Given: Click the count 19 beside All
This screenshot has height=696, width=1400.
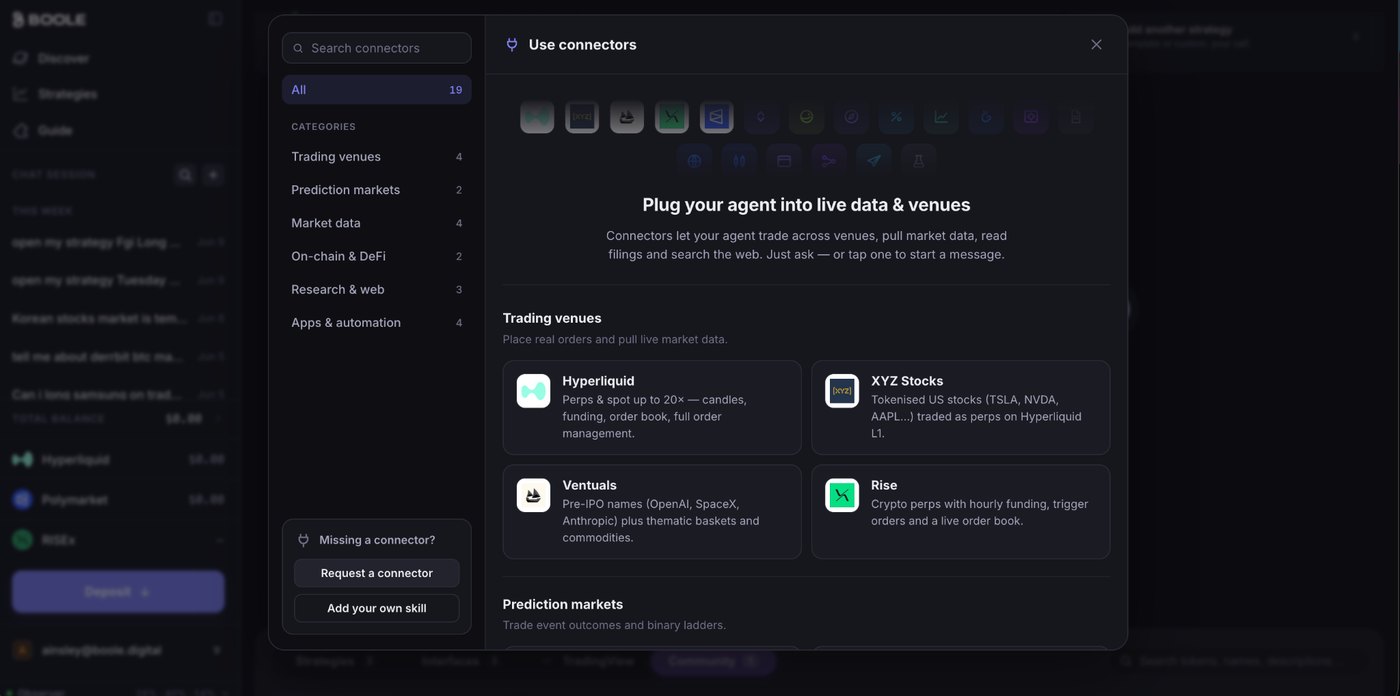Looking at the screenshot, I should pos(456,90).
